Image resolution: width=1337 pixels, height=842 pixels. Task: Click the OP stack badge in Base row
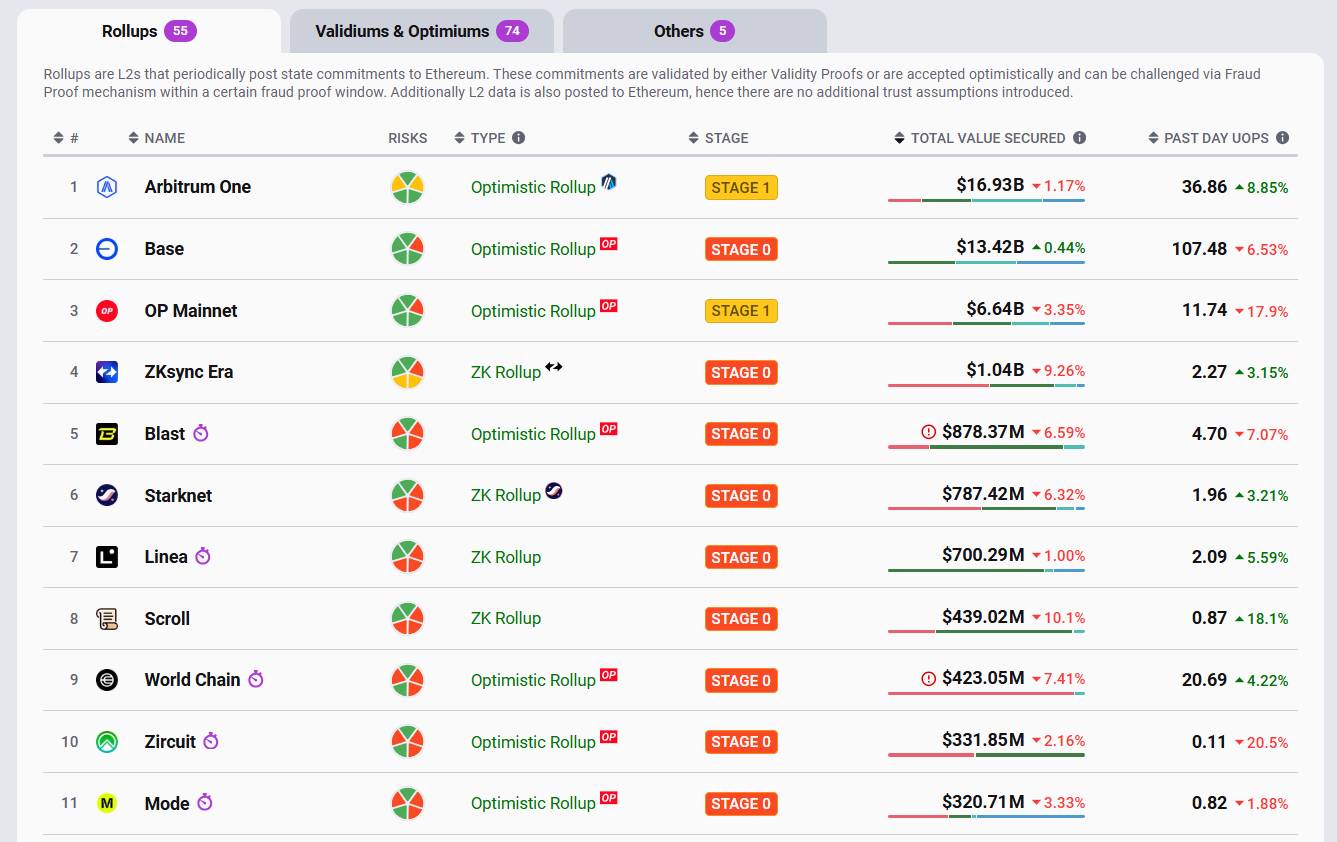click(x=609, y=244)
